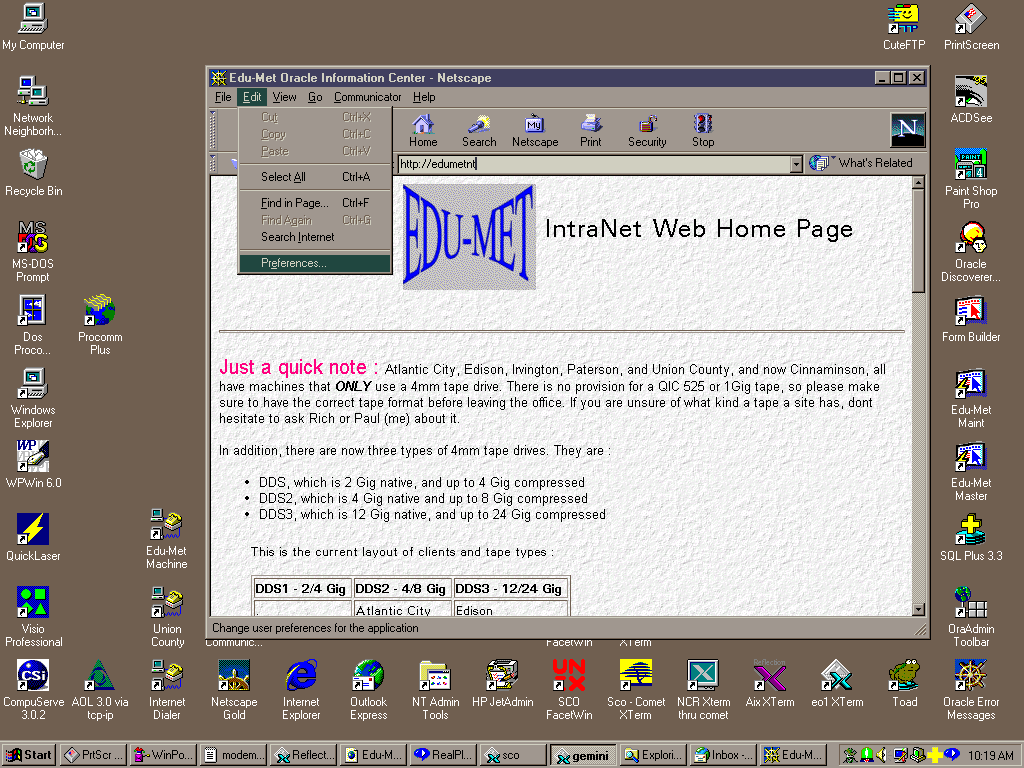This screenshot has width=1024, height=768.
Task: Select the MS-DOS Prompt icon
Action: (33, 251)
